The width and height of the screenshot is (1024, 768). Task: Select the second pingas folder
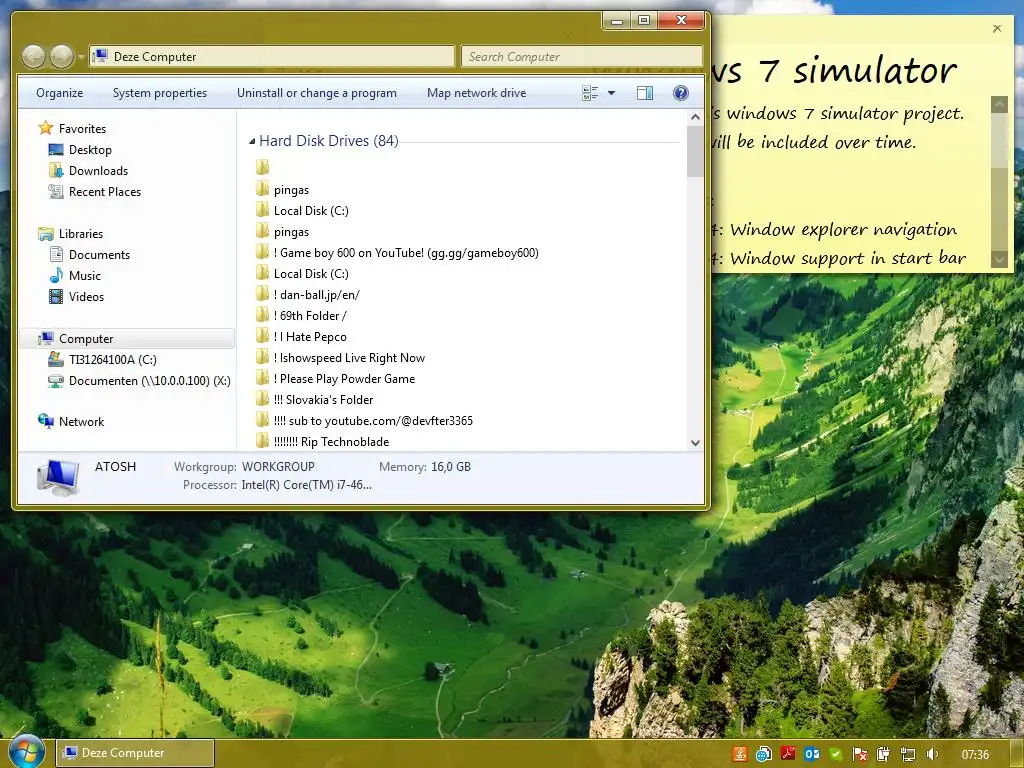pos(282,232)
